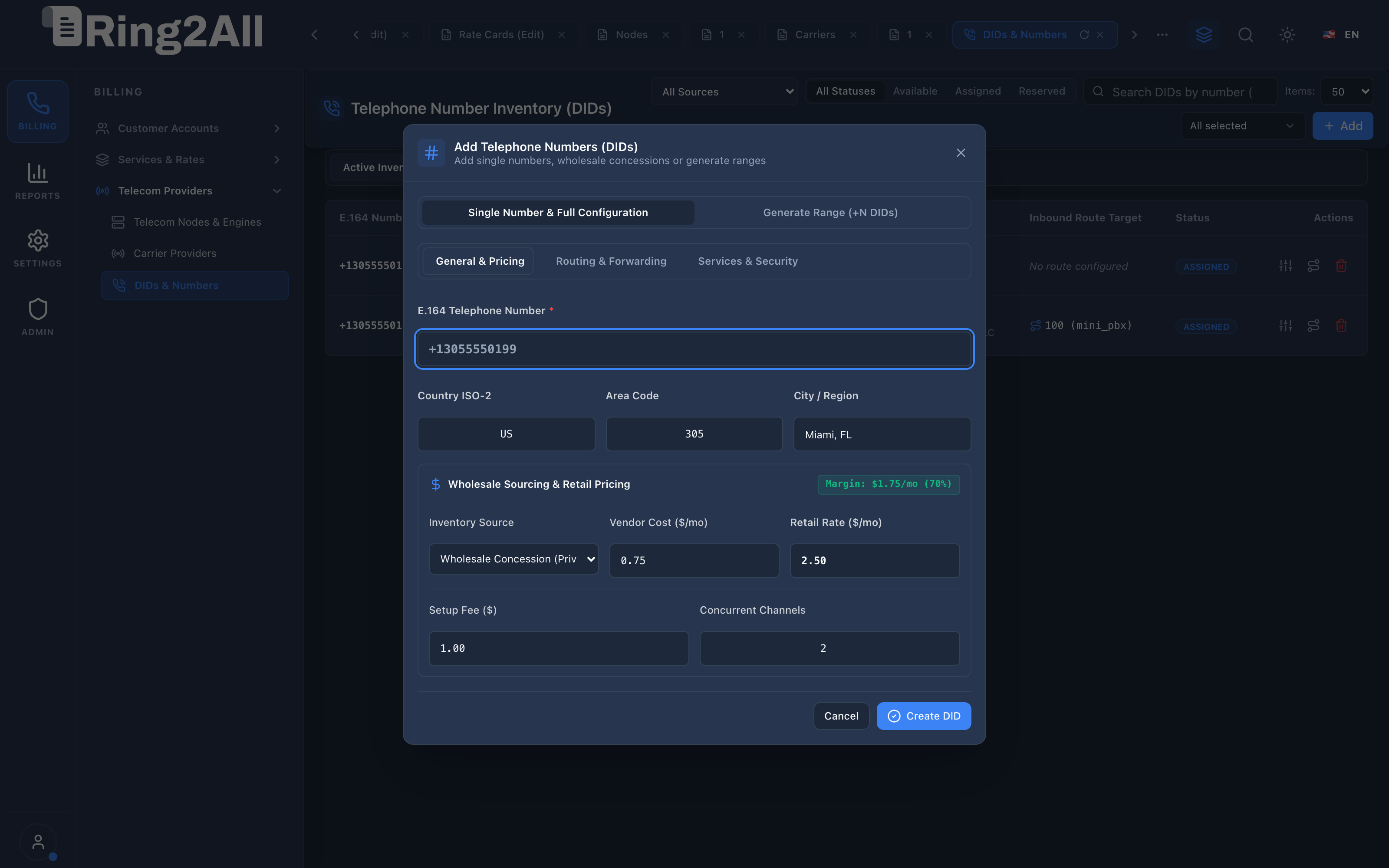
Task: Select Single Number & Full Configuration mode
Action: click(557, 212)
